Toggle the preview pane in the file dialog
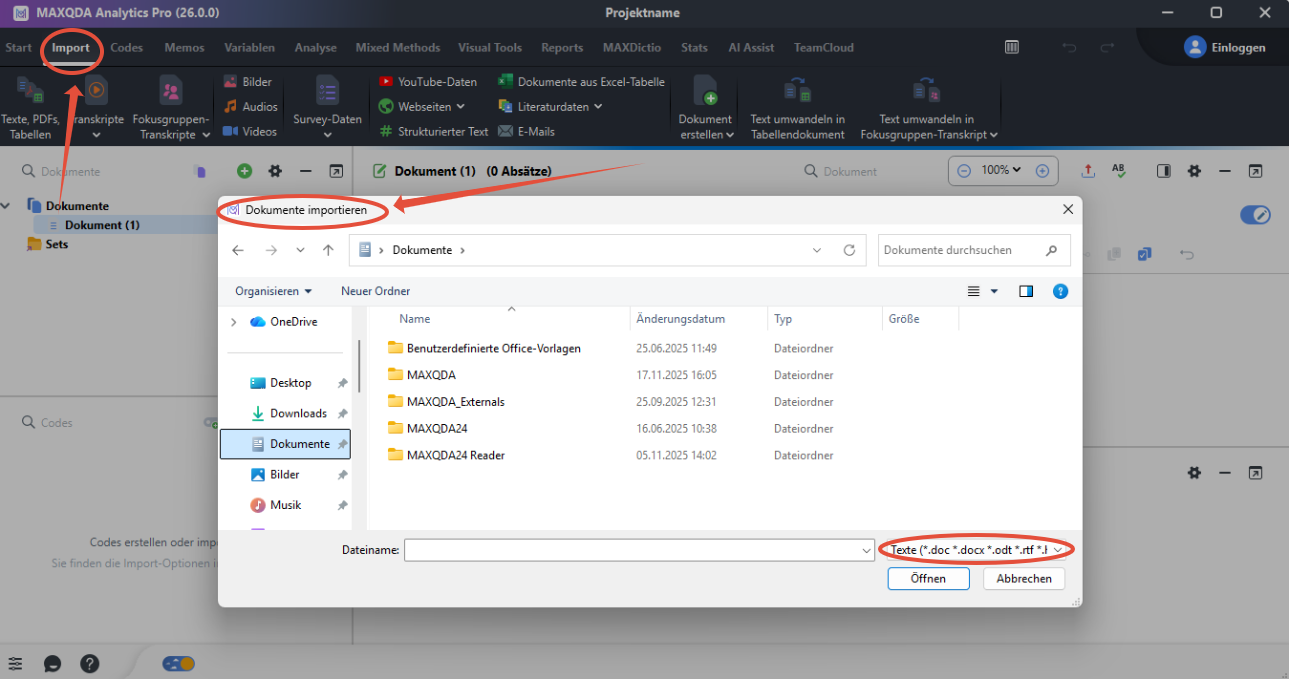Image resolution: width=1289 pixels, height=679 pixels. 1026,291
